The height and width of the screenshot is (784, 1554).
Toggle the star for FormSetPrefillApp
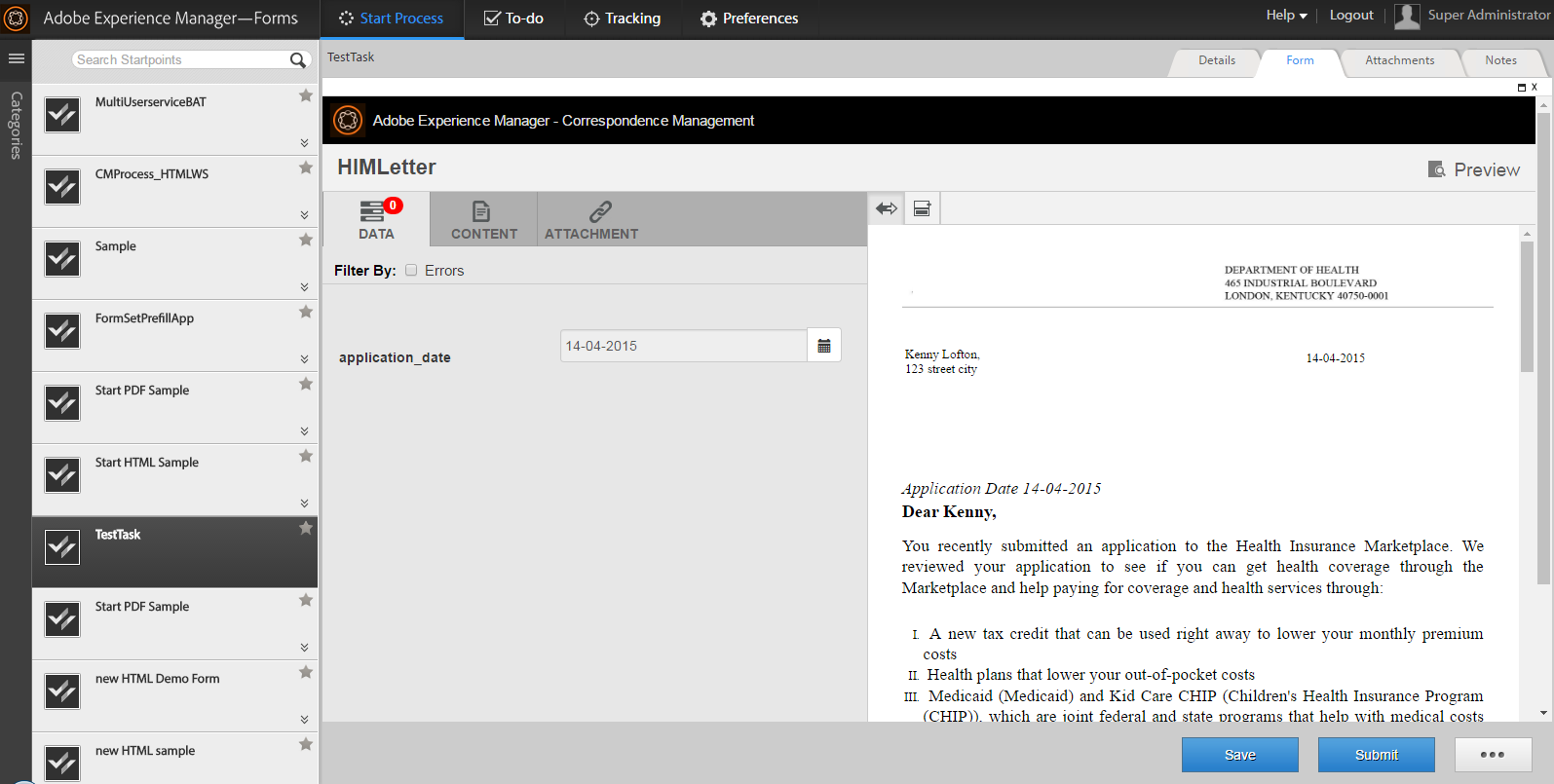(x=306, y=312)
